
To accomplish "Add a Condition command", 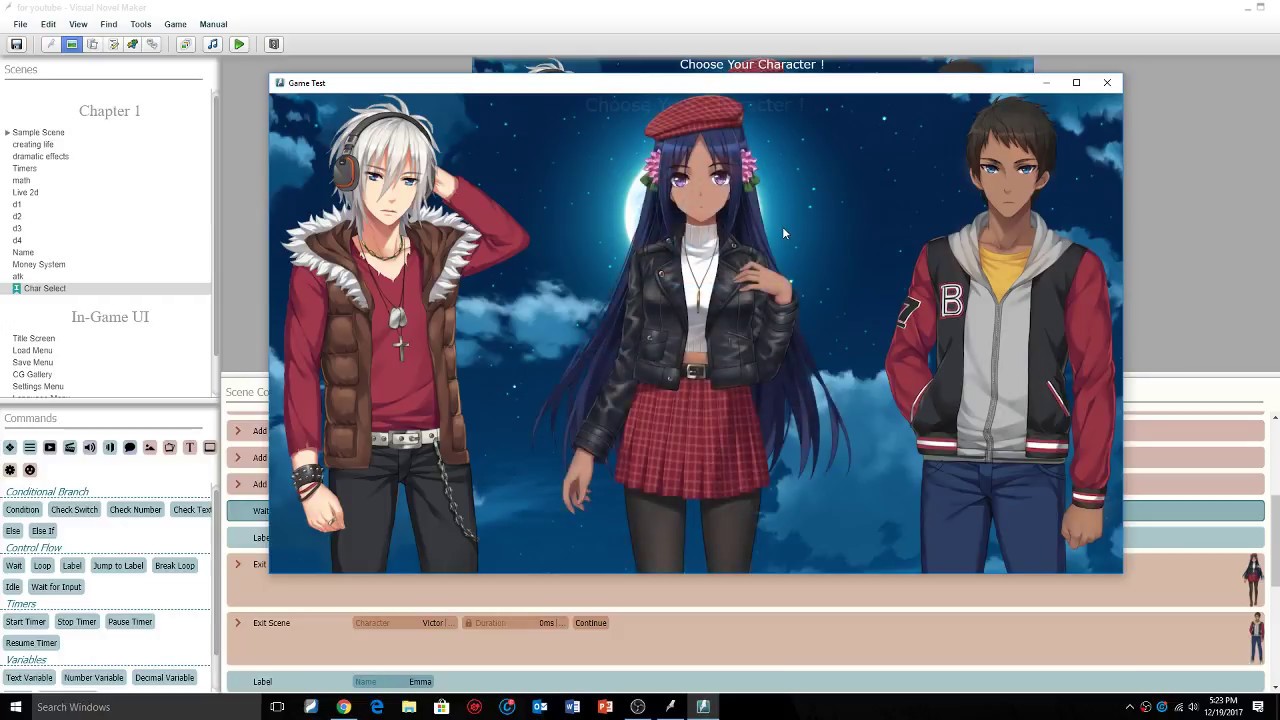I will (22, 510).
